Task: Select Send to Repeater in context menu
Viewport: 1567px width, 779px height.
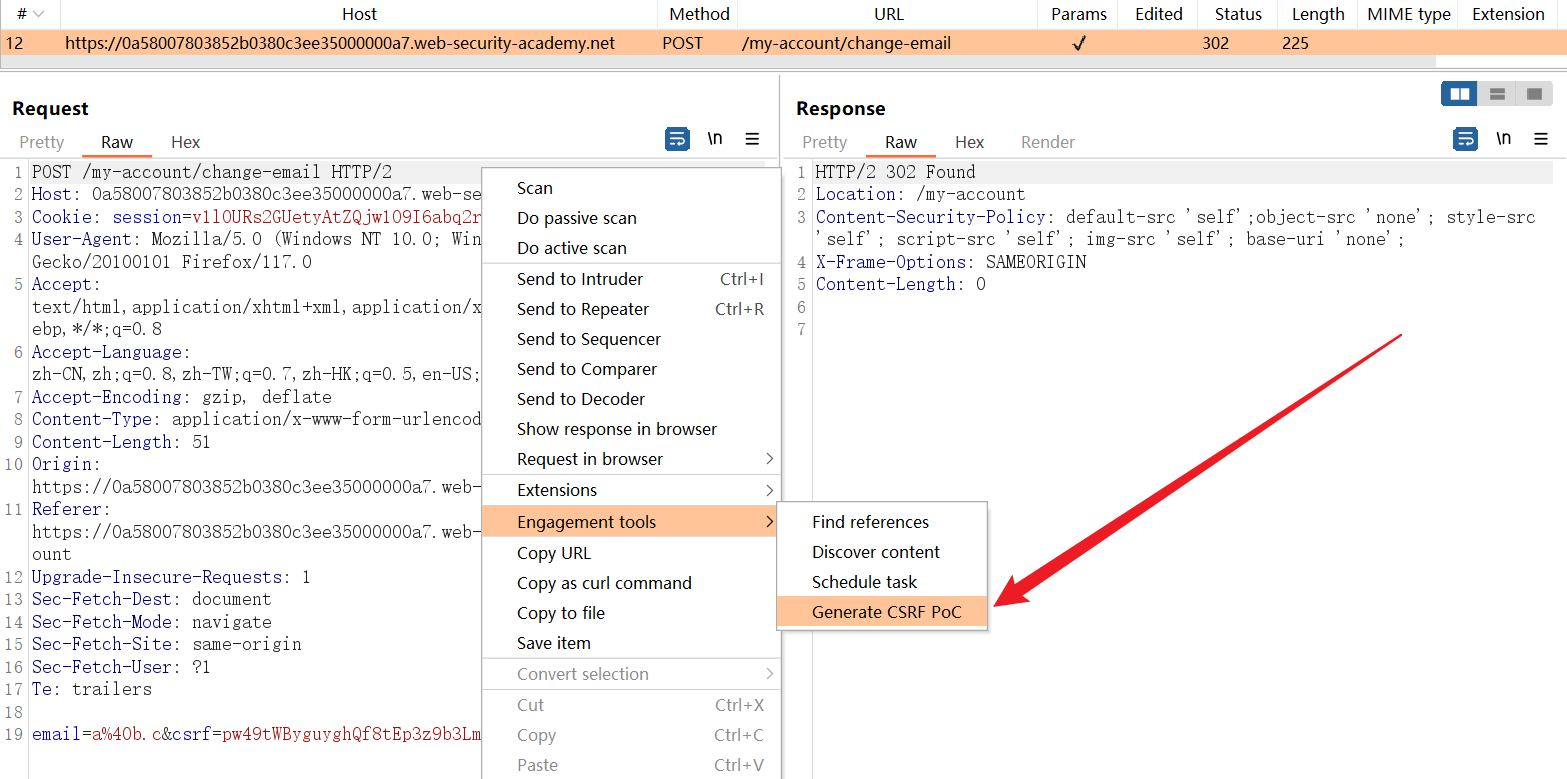Action: tap(582, 309)
